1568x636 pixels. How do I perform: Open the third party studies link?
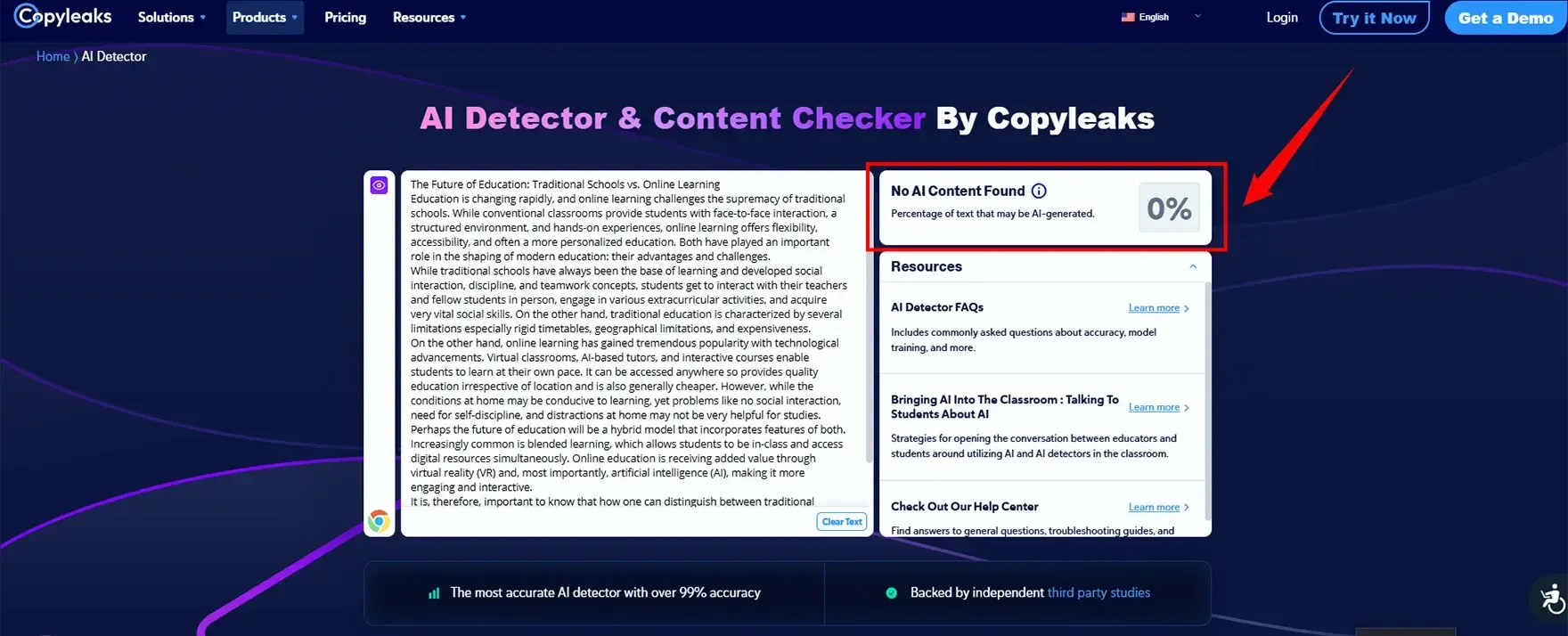click(1098, 592)
